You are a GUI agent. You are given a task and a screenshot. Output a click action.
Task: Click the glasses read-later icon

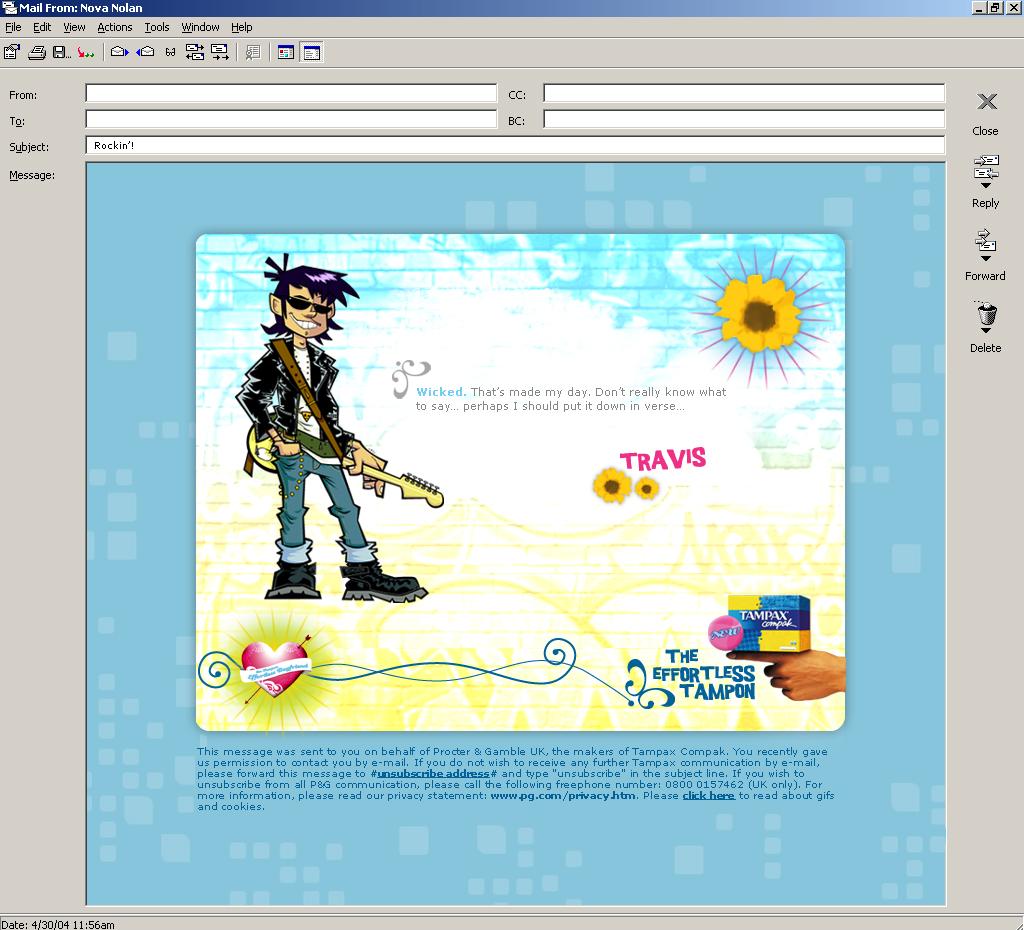tap(170, 52)
